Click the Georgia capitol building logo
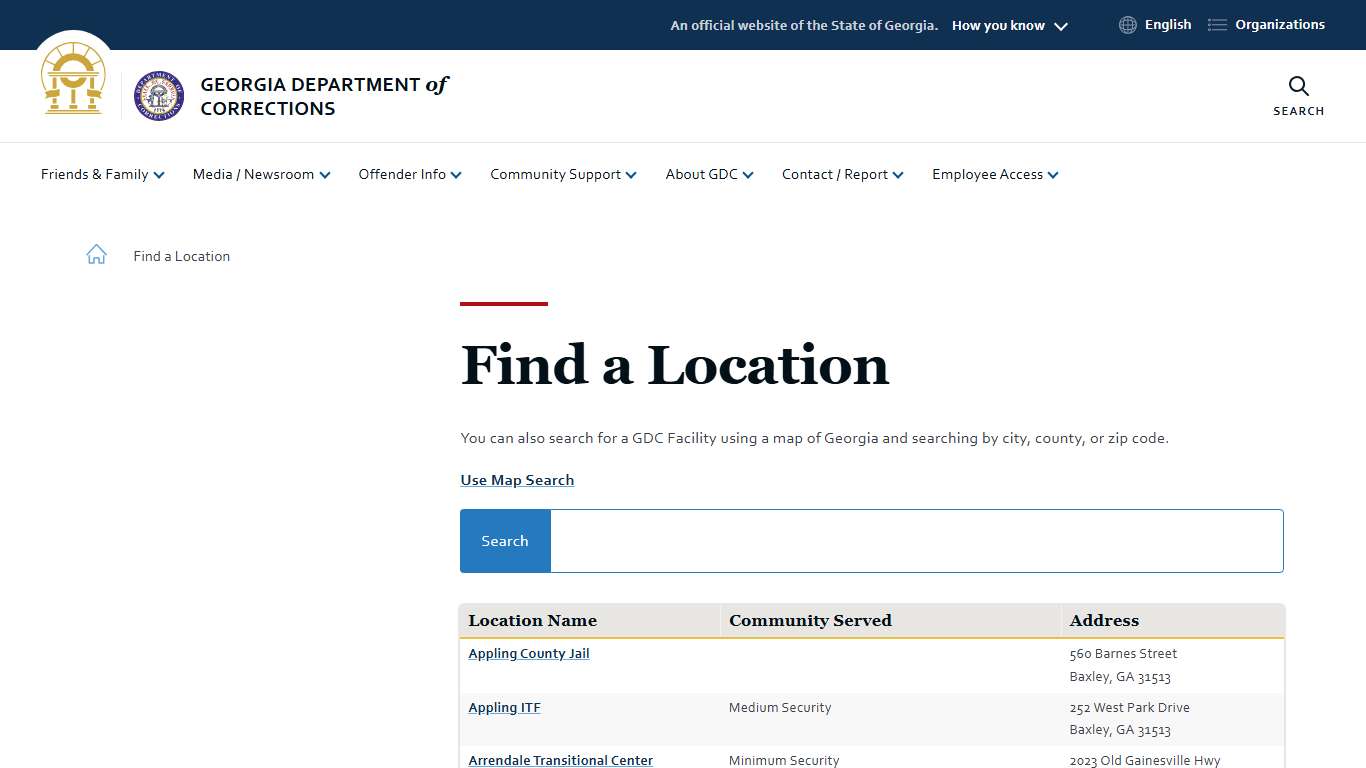 pos(72,78)
